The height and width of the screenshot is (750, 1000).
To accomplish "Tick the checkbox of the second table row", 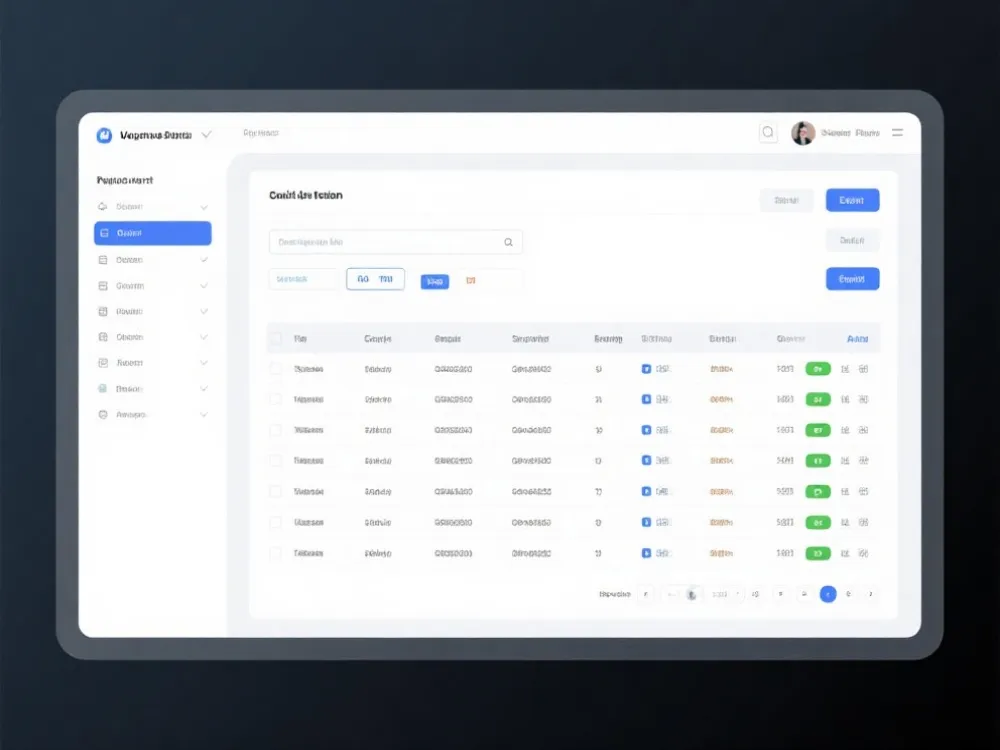I will (276, 399).
